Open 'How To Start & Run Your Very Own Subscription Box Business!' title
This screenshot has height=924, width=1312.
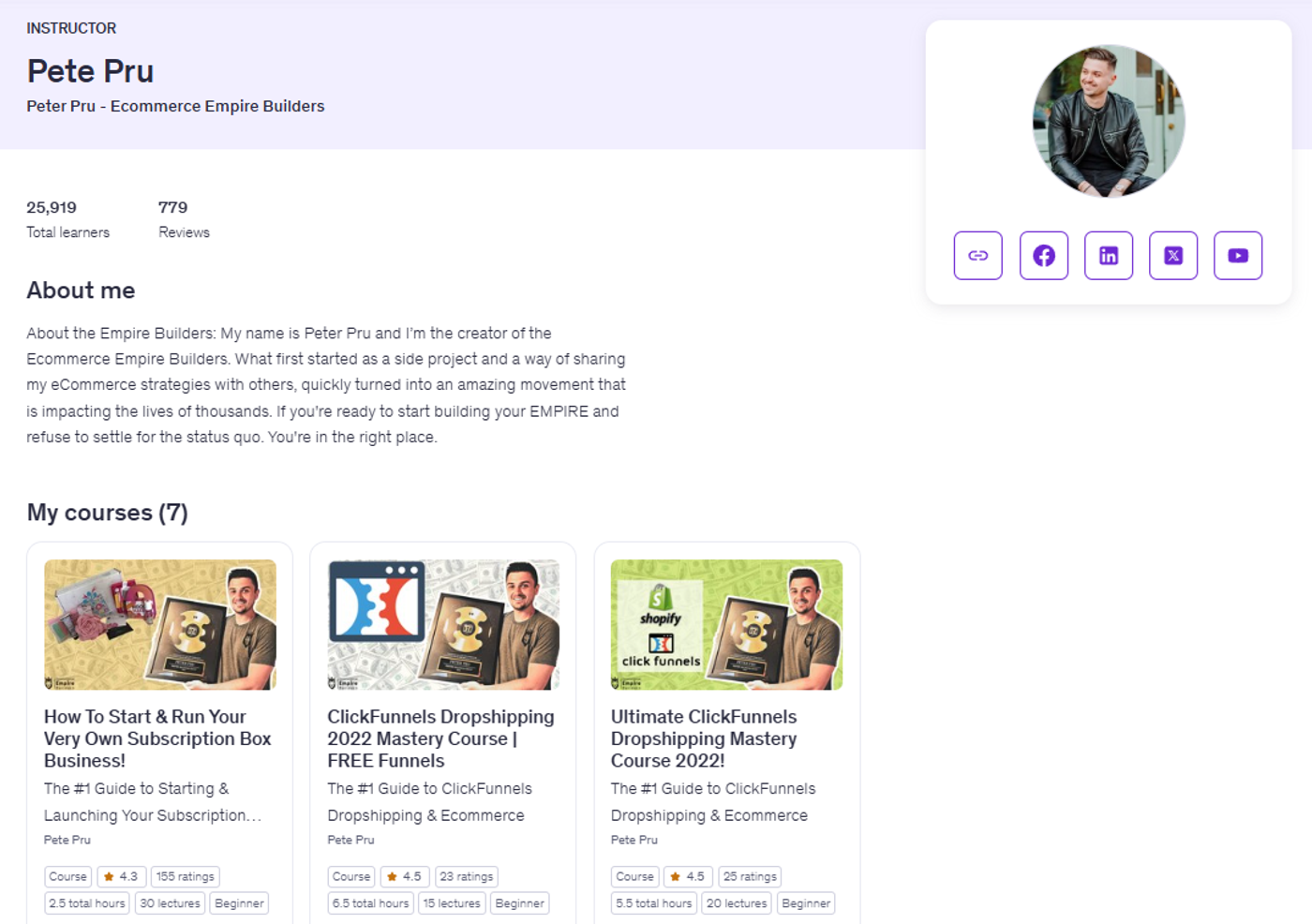pyautogui.click(x=157, y=738)
